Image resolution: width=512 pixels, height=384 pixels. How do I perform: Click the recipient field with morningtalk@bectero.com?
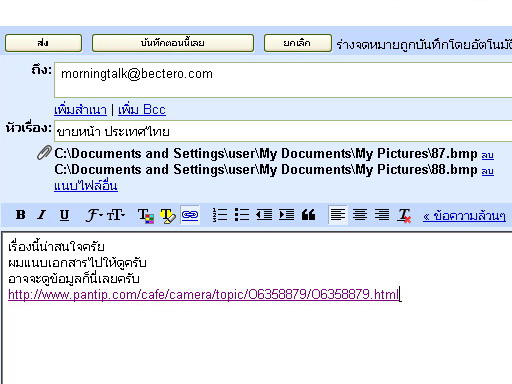coord(283,80)
